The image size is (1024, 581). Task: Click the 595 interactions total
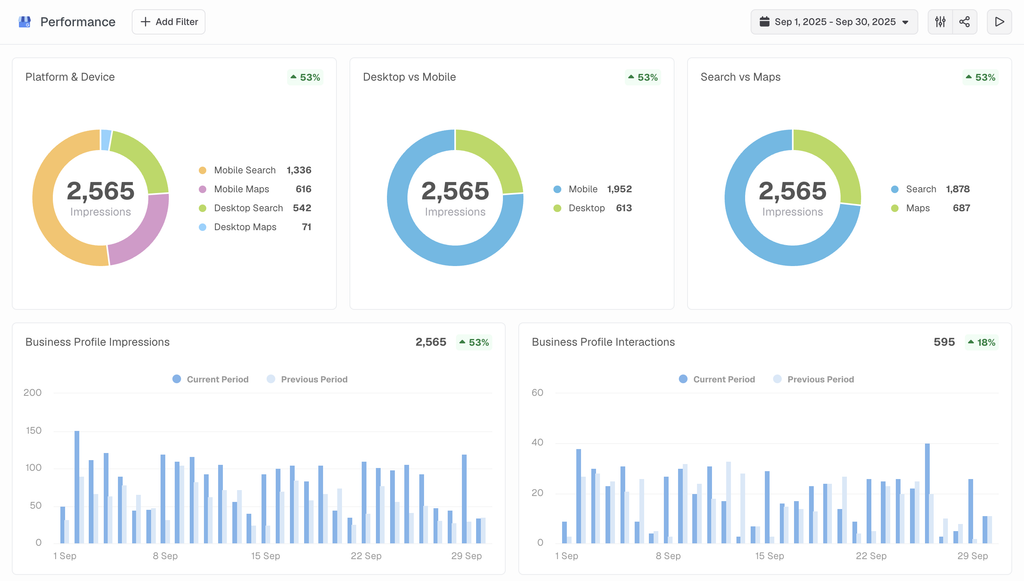pyautogui.click(x=944, y=342)
